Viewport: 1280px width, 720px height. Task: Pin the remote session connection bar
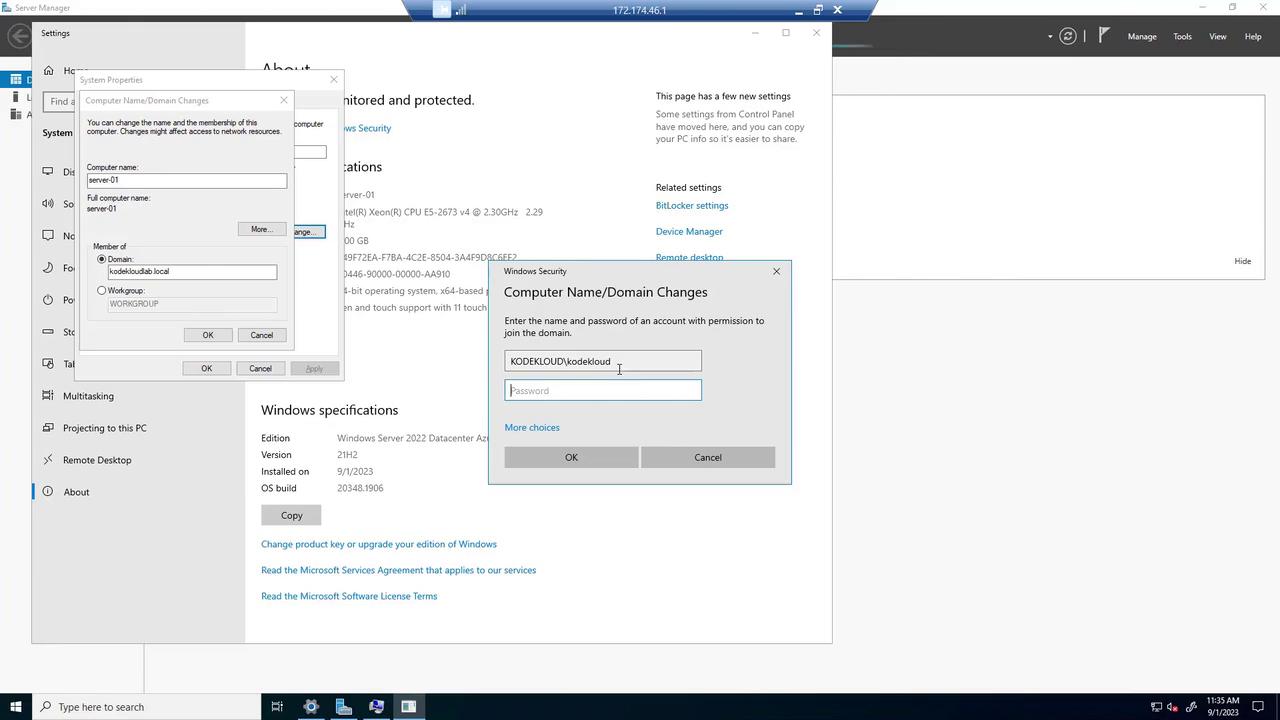click(x=442, y=10)
